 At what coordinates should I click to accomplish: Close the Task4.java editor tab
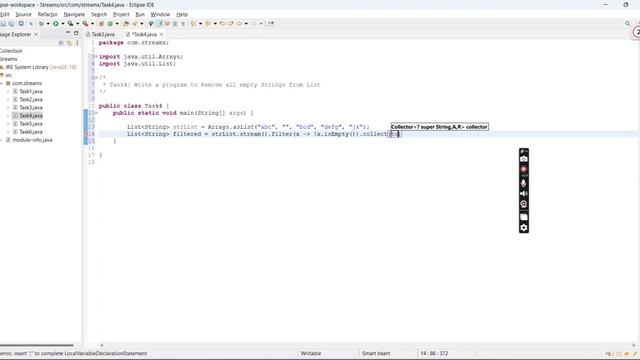162,34
